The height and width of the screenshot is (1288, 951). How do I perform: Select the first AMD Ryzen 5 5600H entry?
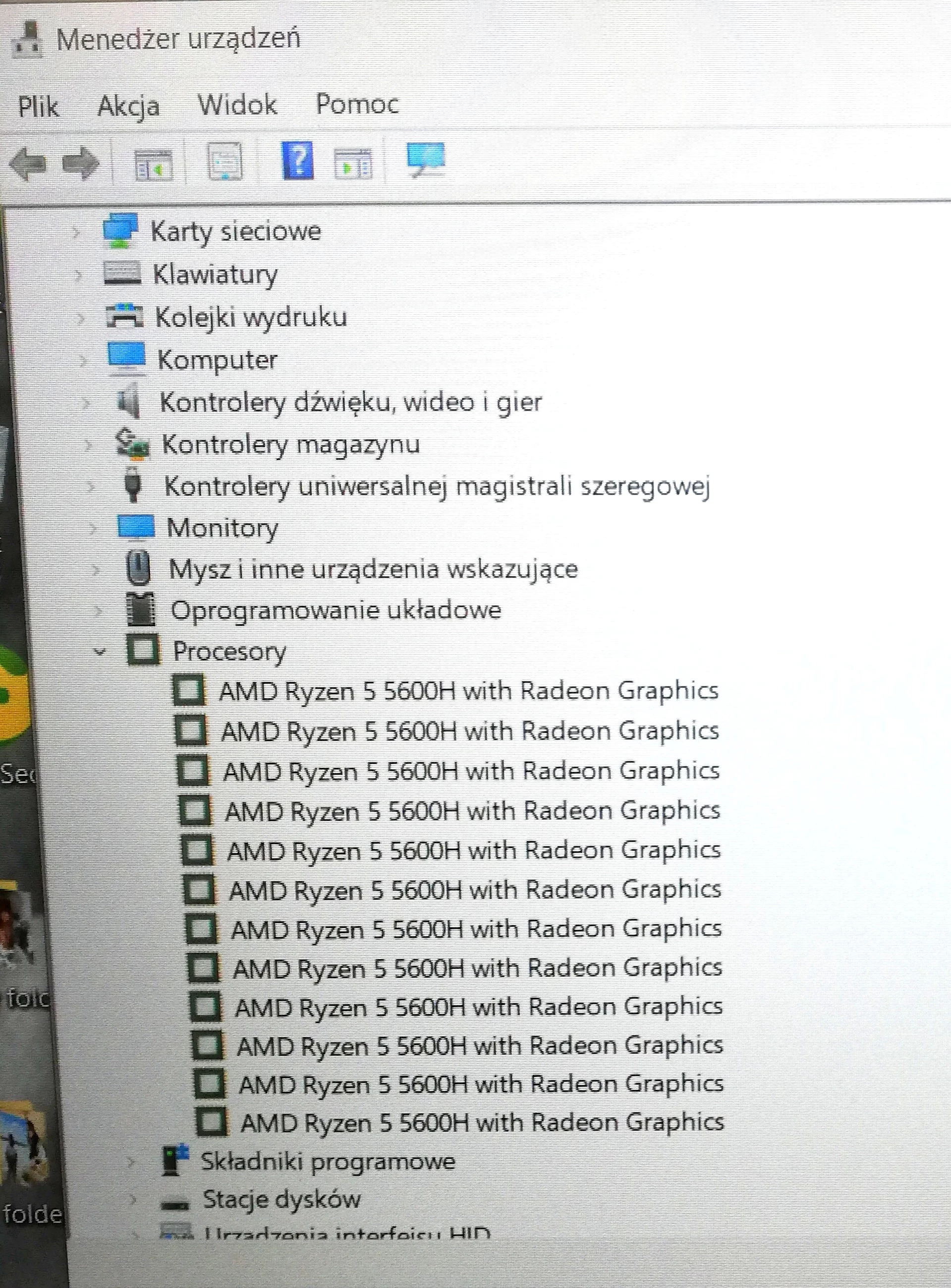point(469,691)
